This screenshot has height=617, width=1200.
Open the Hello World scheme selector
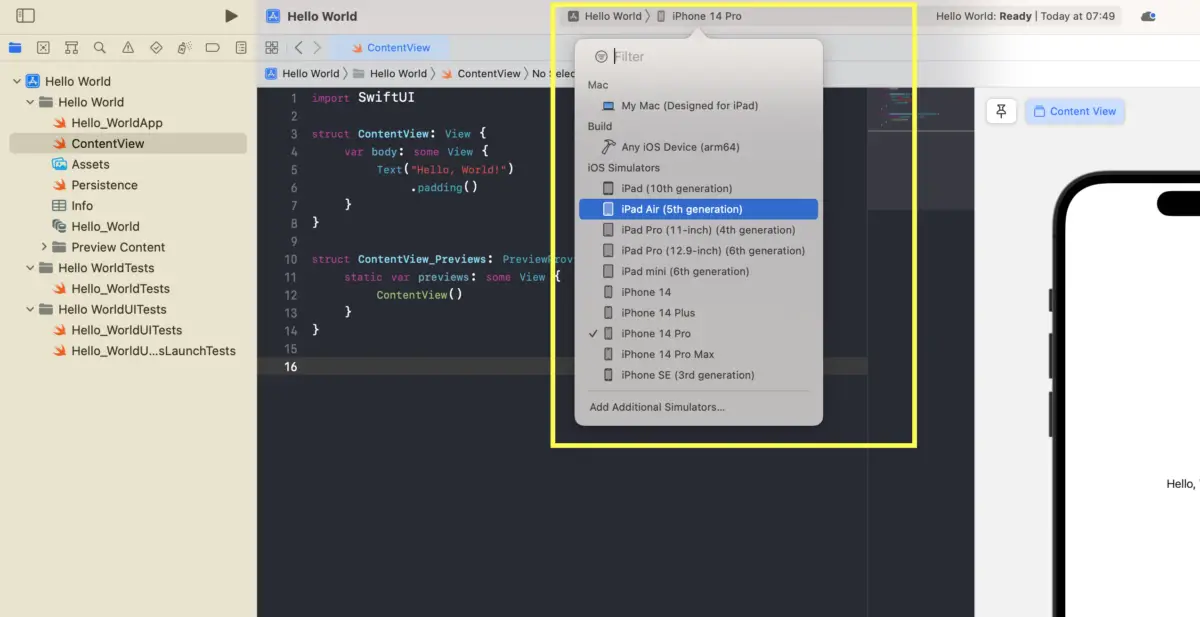click(605, 16)
